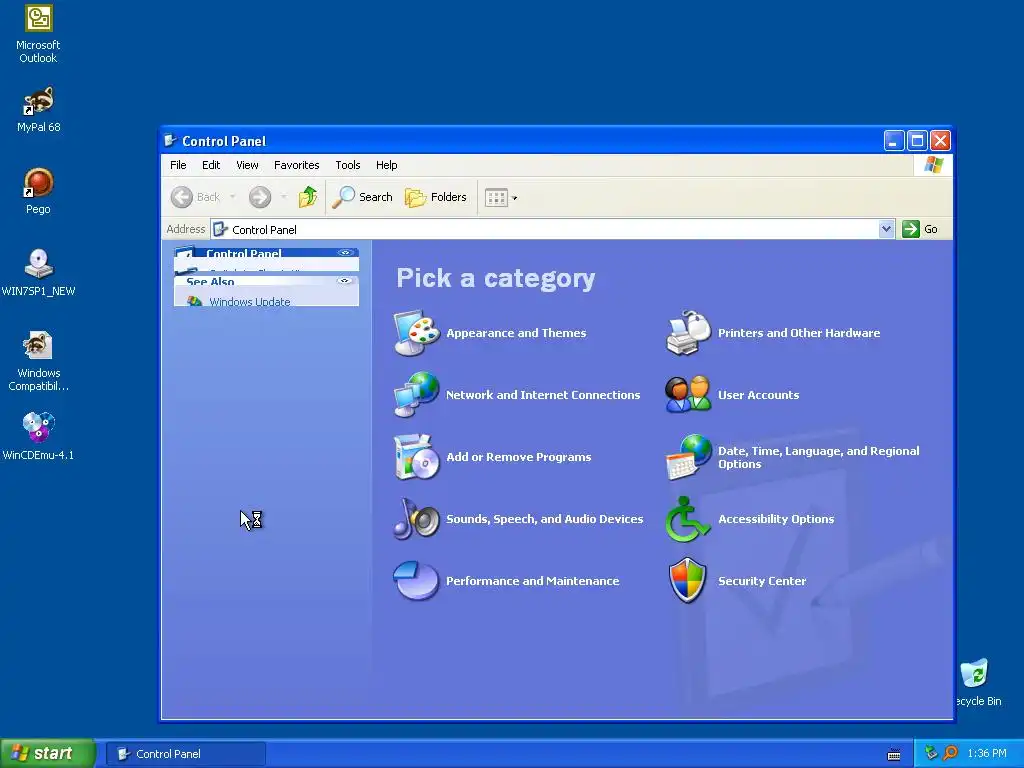Select the MyPal 68 desktop shortcut
Image resolution: width=1024 pixels, height=768 pixels.
[38, 110]
